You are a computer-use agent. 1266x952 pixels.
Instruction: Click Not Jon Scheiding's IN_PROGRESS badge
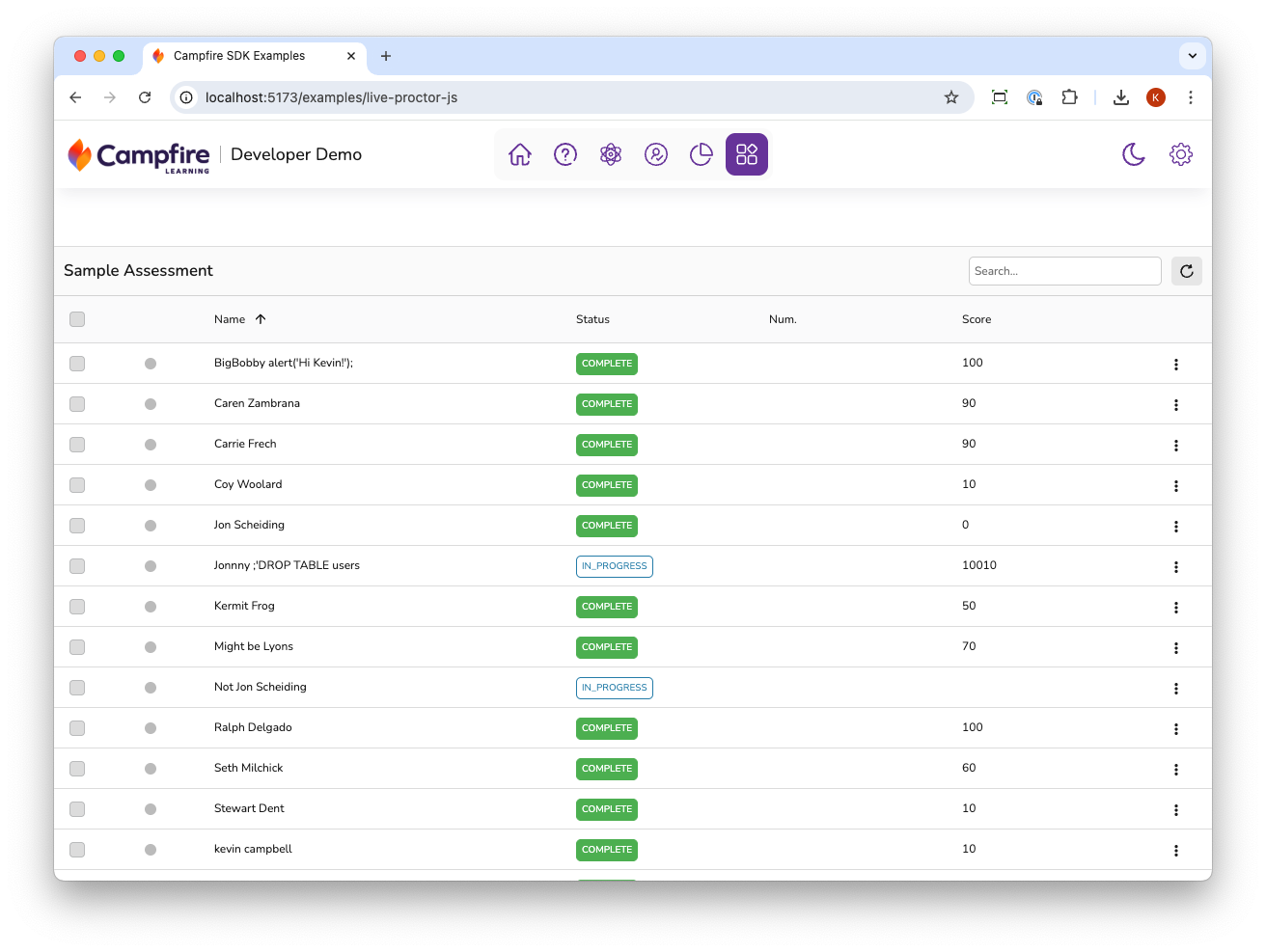pos(615,688)
